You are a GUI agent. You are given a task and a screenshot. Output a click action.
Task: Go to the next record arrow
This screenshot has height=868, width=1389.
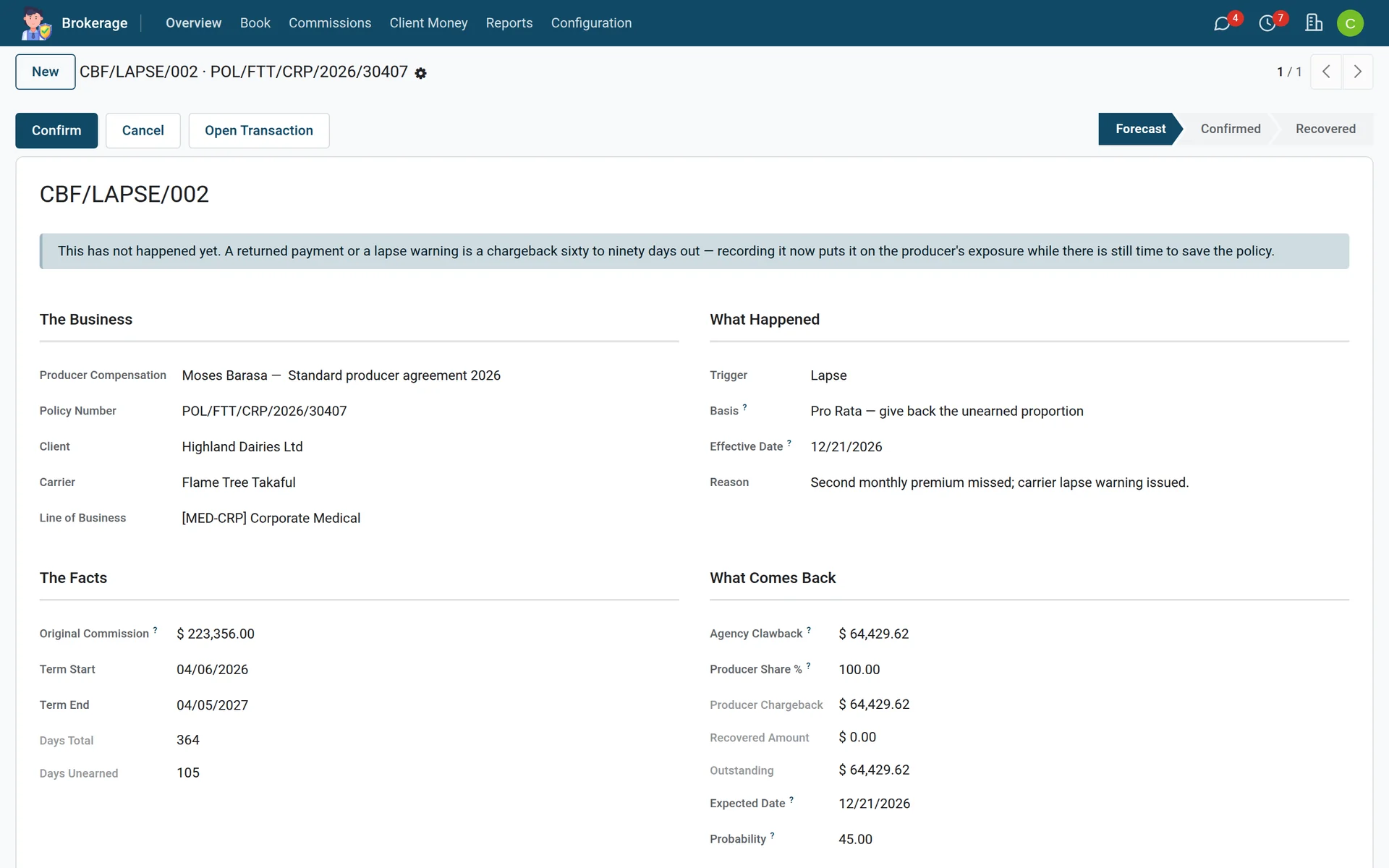[x=1357, y=72]
